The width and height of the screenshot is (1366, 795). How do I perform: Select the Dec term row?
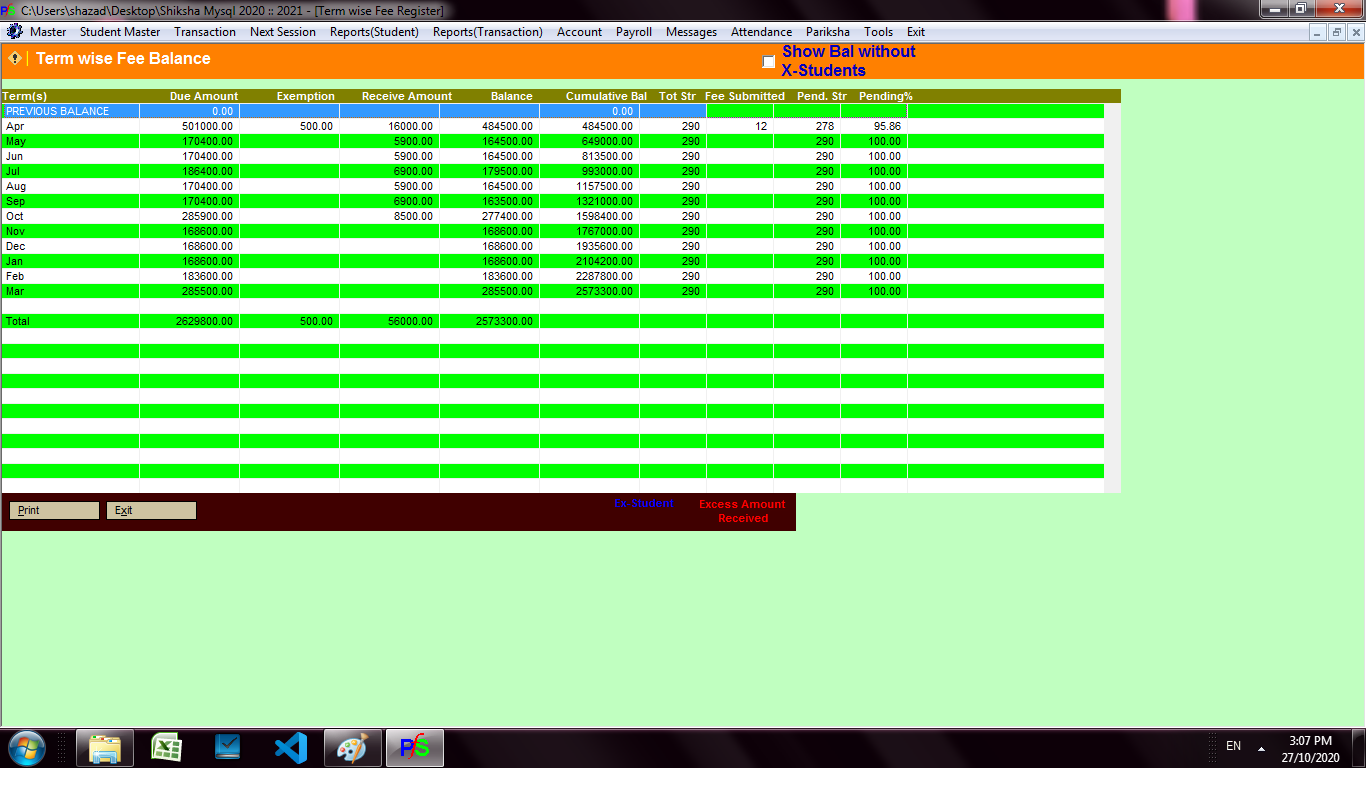553,246
